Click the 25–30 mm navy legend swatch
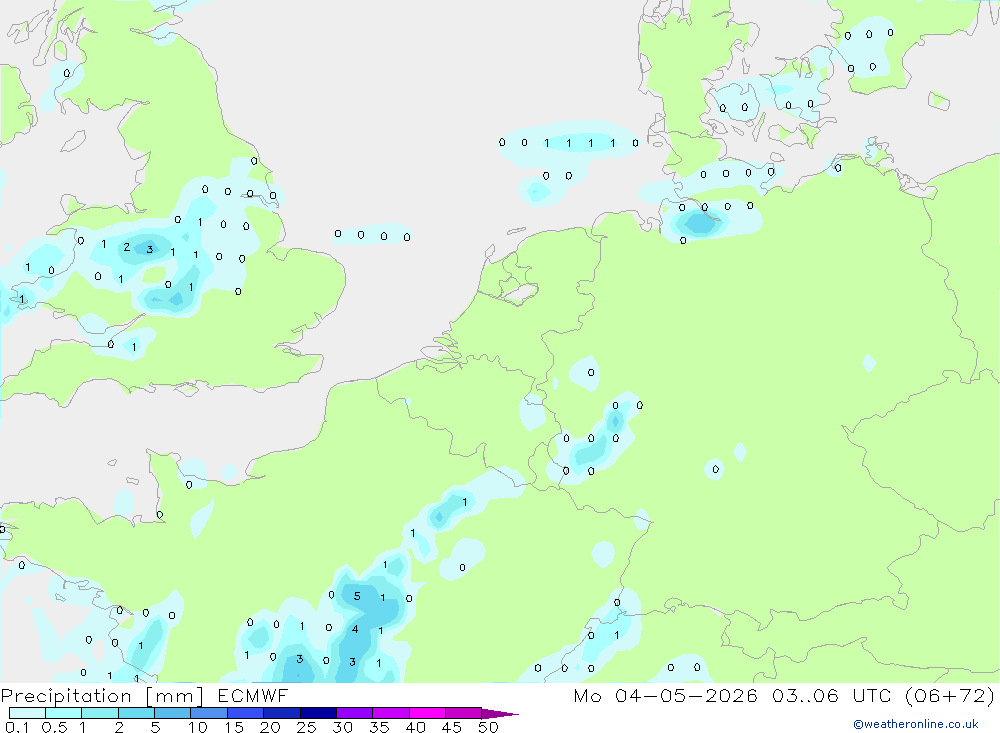The image size is (1000, 733). pyautogui.click(x=318, y=713)
